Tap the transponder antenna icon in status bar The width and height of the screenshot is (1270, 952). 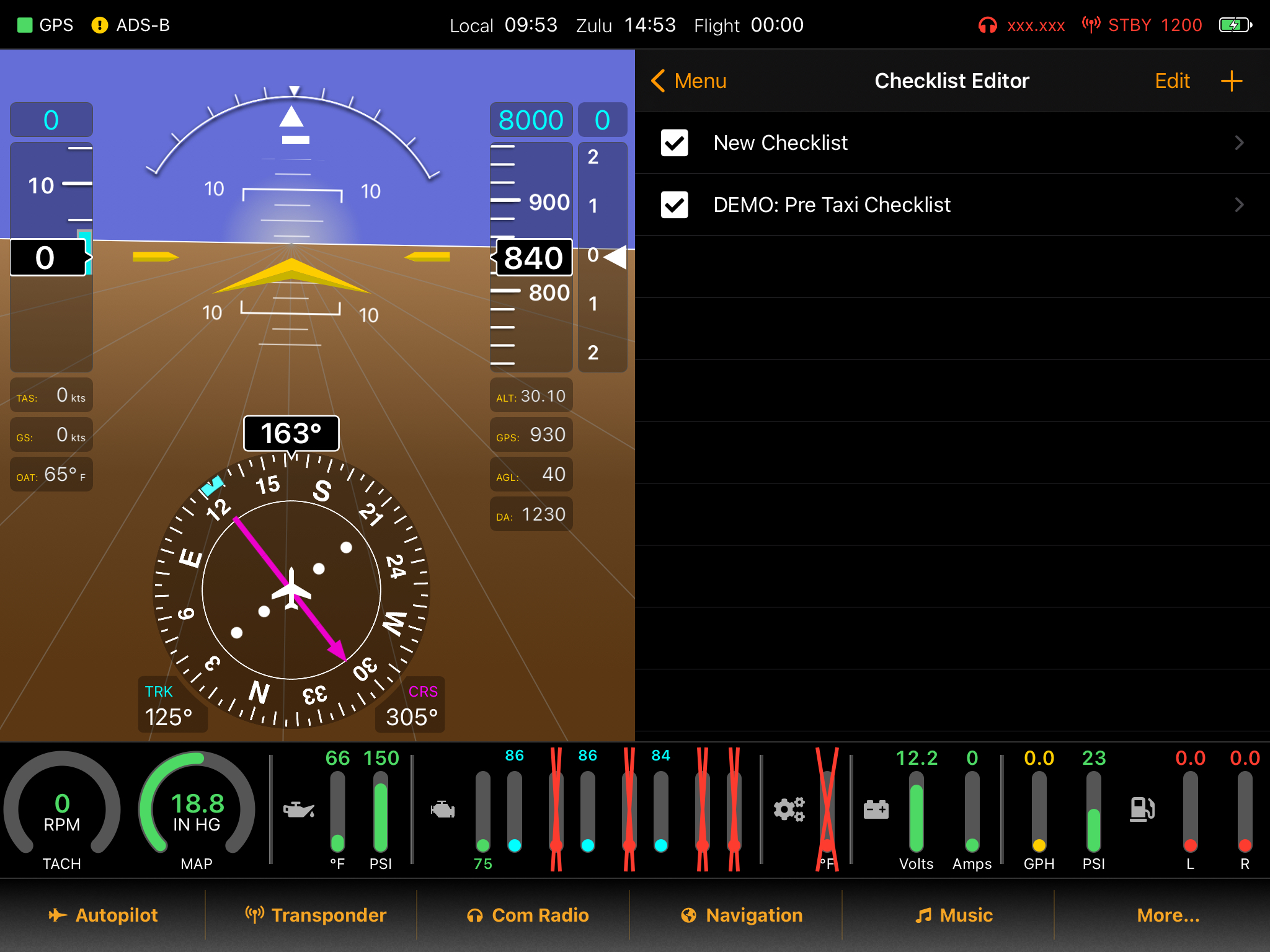pos(1091,25)
